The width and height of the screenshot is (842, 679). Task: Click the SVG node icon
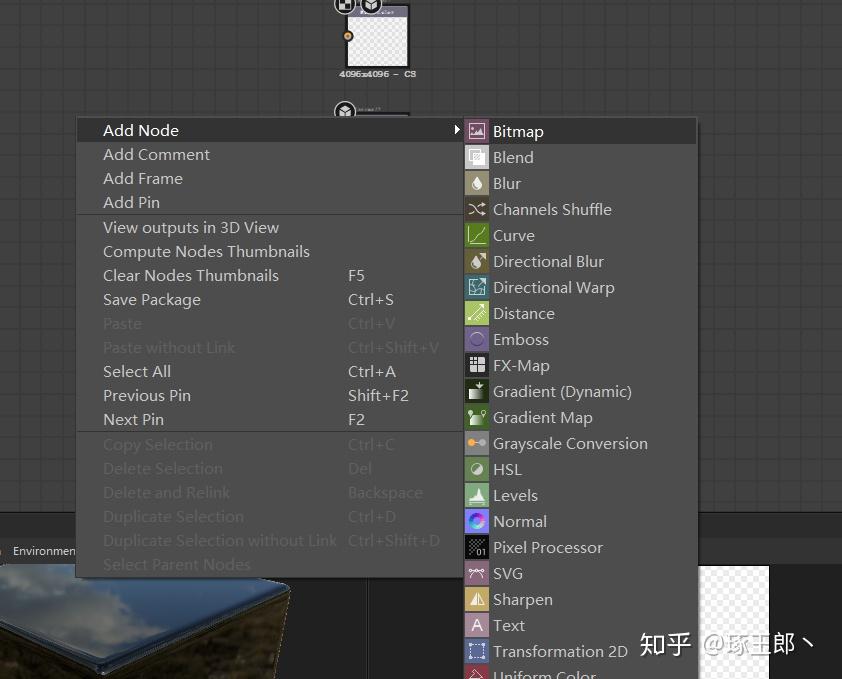[476, 573]
